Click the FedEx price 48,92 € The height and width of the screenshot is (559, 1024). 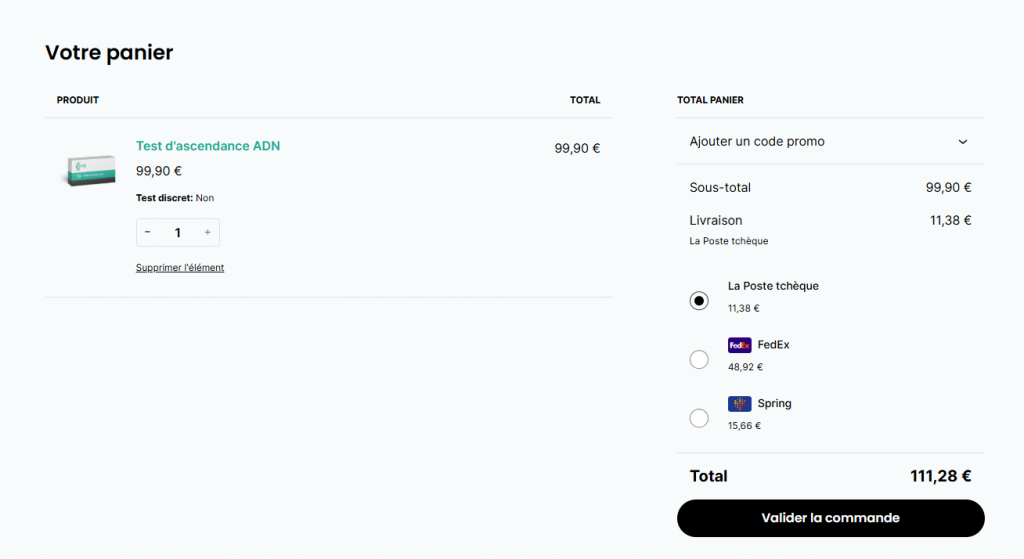[x=744, y=367]
